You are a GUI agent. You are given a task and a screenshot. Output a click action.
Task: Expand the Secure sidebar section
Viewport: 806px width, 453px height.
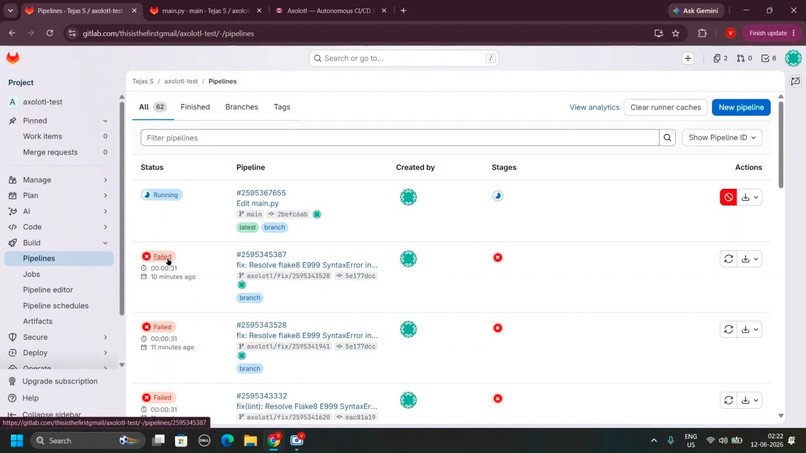click(59, 337)
